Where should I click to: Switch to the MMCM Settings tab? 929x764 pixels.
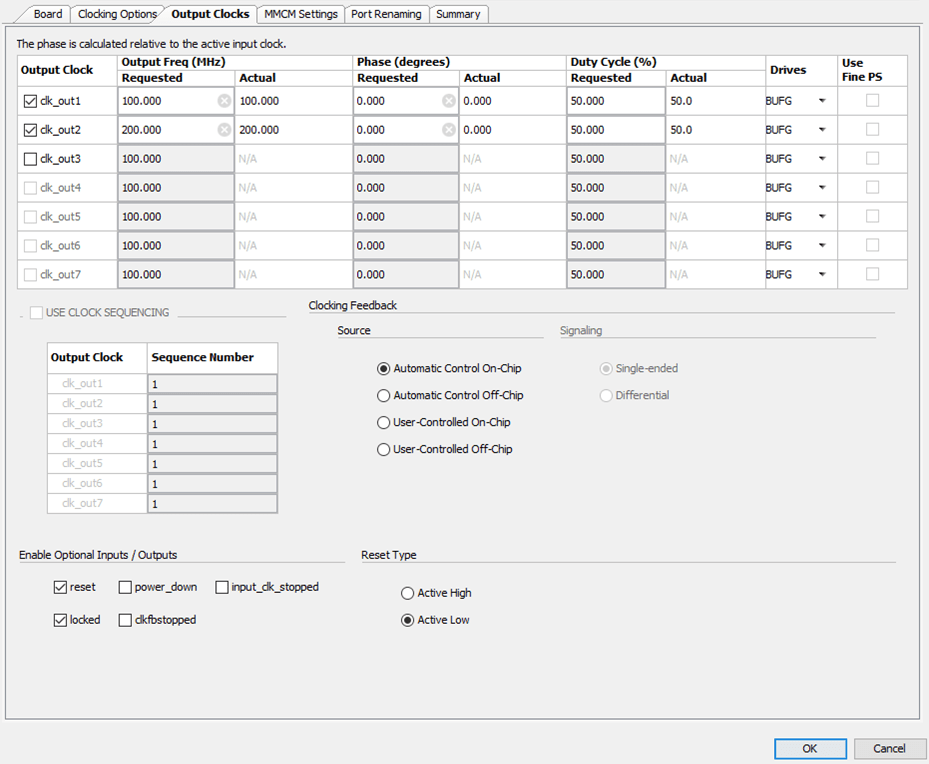[300, 14]
